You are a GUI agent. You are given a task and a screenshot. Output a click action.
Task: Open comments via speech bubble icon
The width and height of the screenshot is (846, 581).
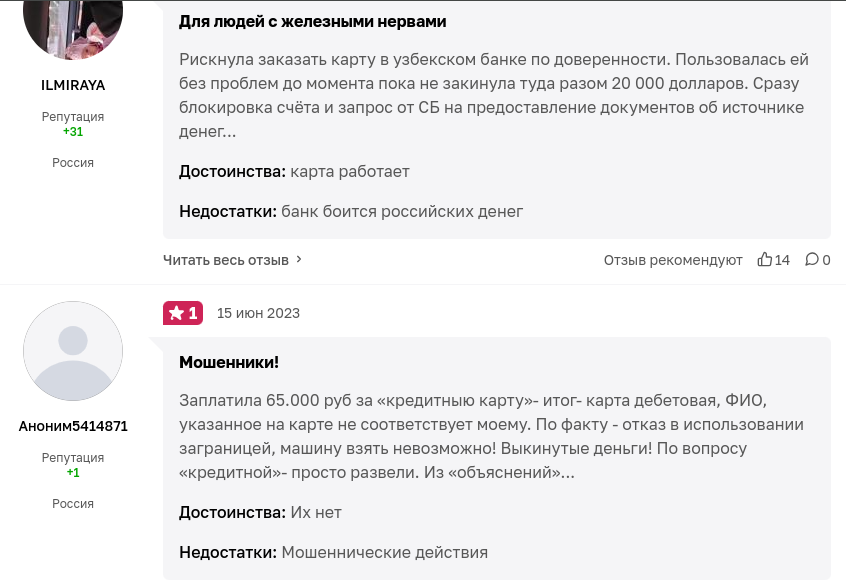(811, 259)
